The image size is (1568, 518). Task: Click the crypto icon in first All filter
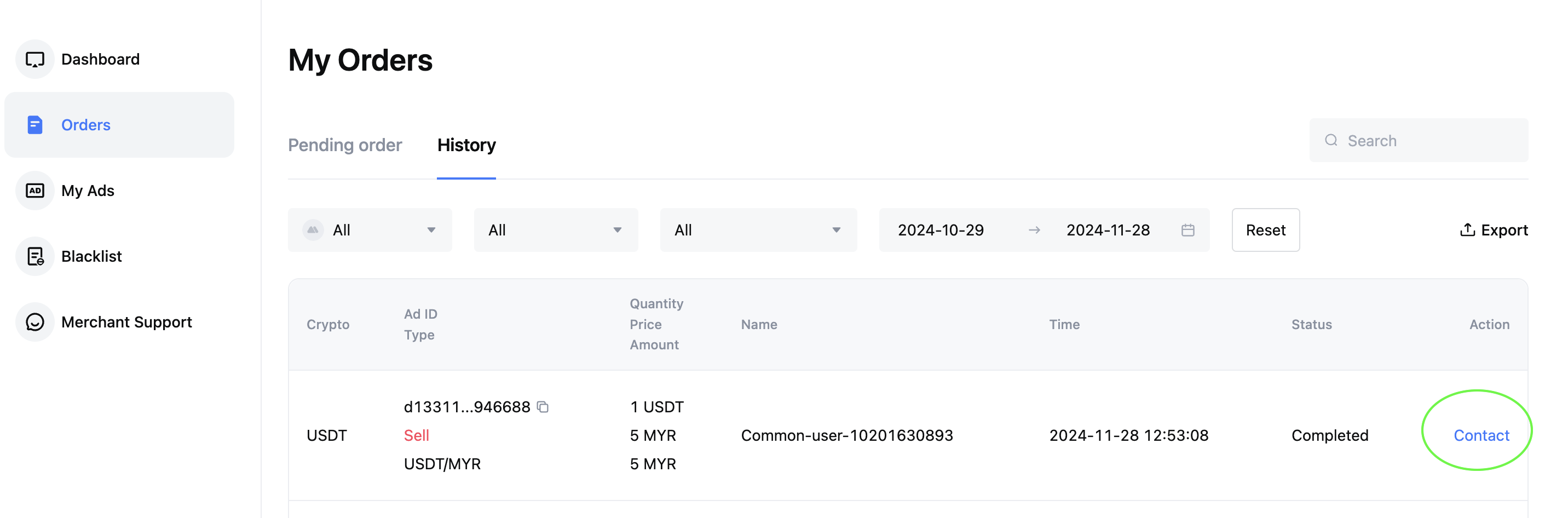pyautogui.click(x=313, y=231)
